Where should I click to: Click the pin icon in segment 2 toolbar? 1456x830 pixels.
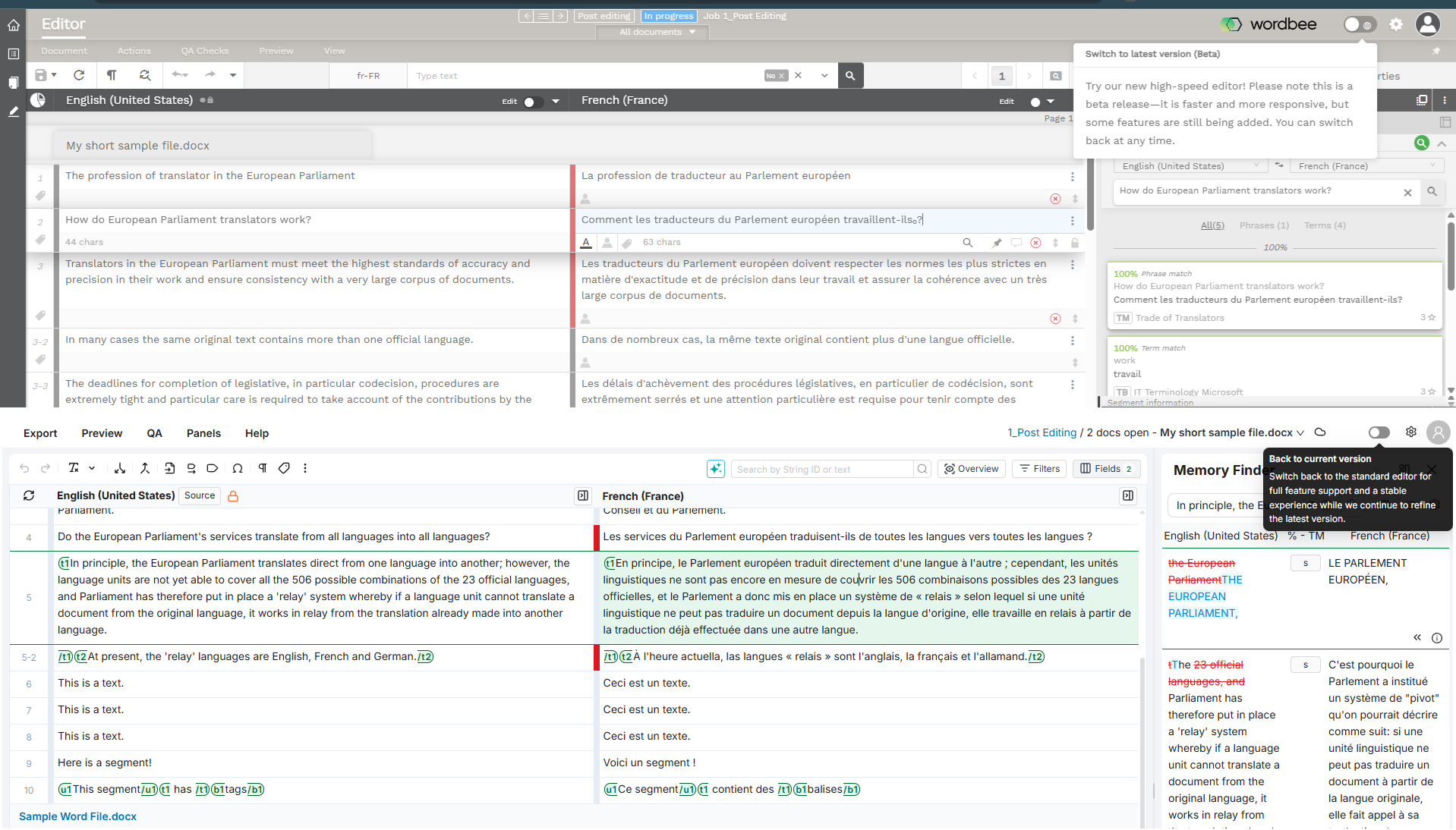tap(997, 243)
